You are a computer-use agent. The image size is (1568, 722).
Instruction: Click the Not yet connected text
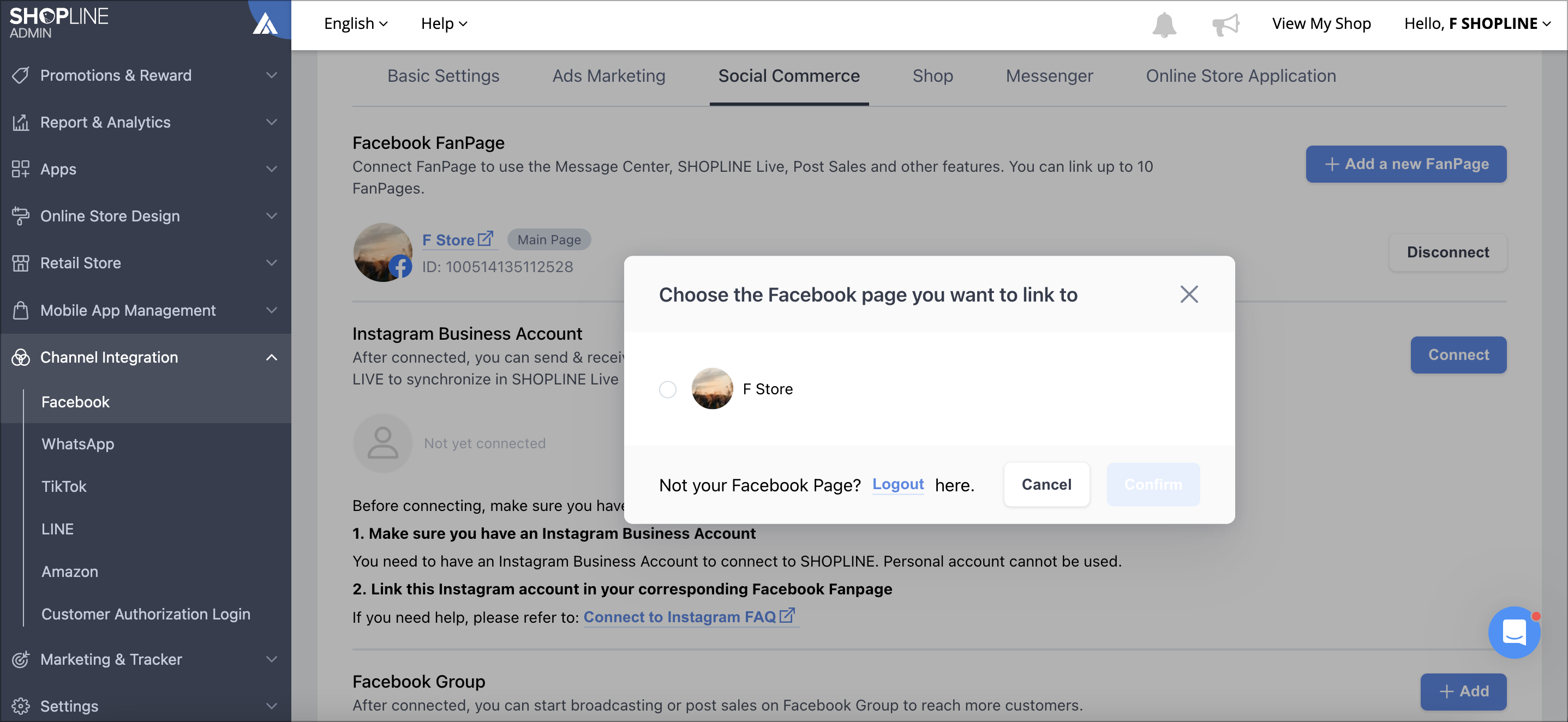(484, 443)
